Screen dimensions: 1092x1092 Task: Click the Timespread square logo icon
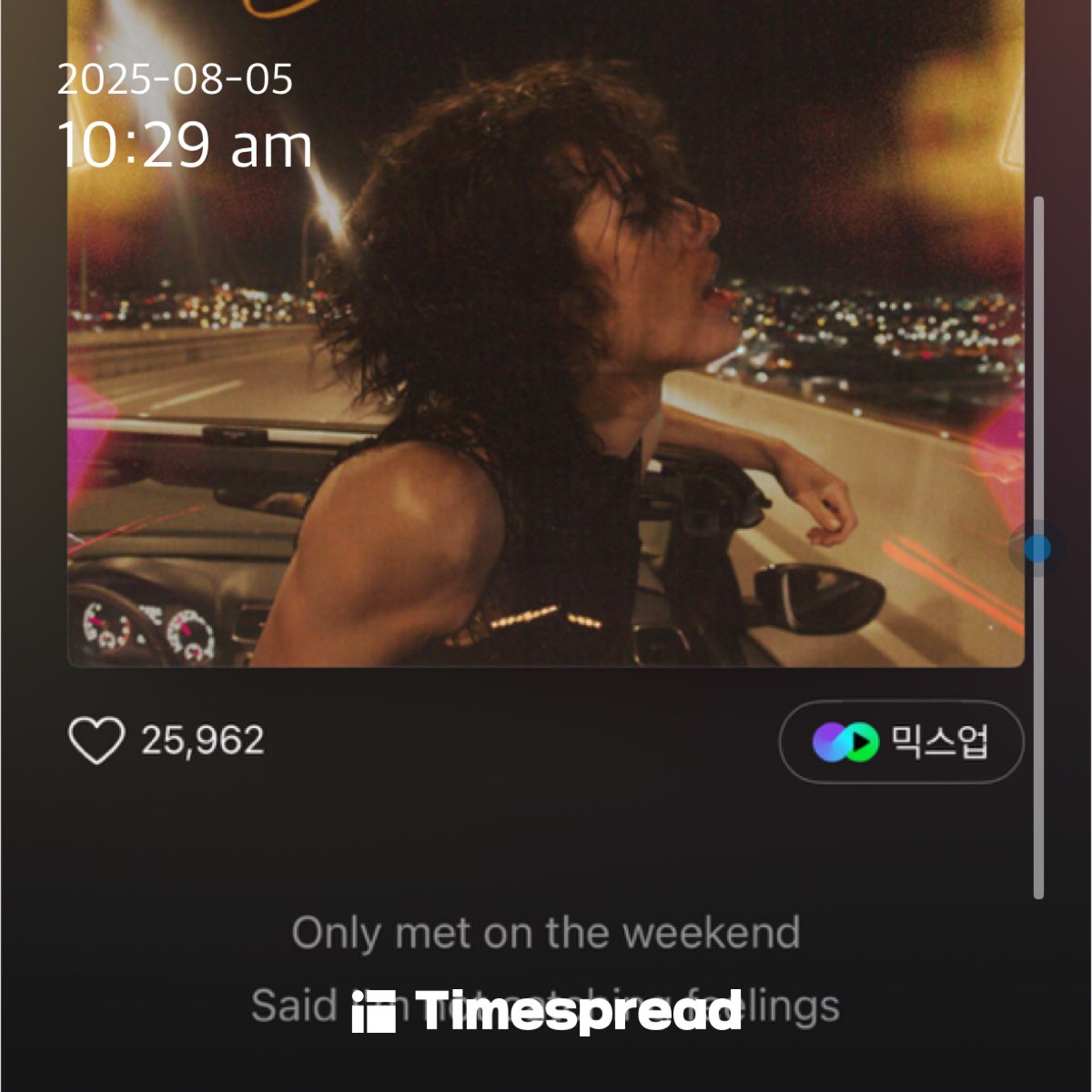pos(374,1012)
